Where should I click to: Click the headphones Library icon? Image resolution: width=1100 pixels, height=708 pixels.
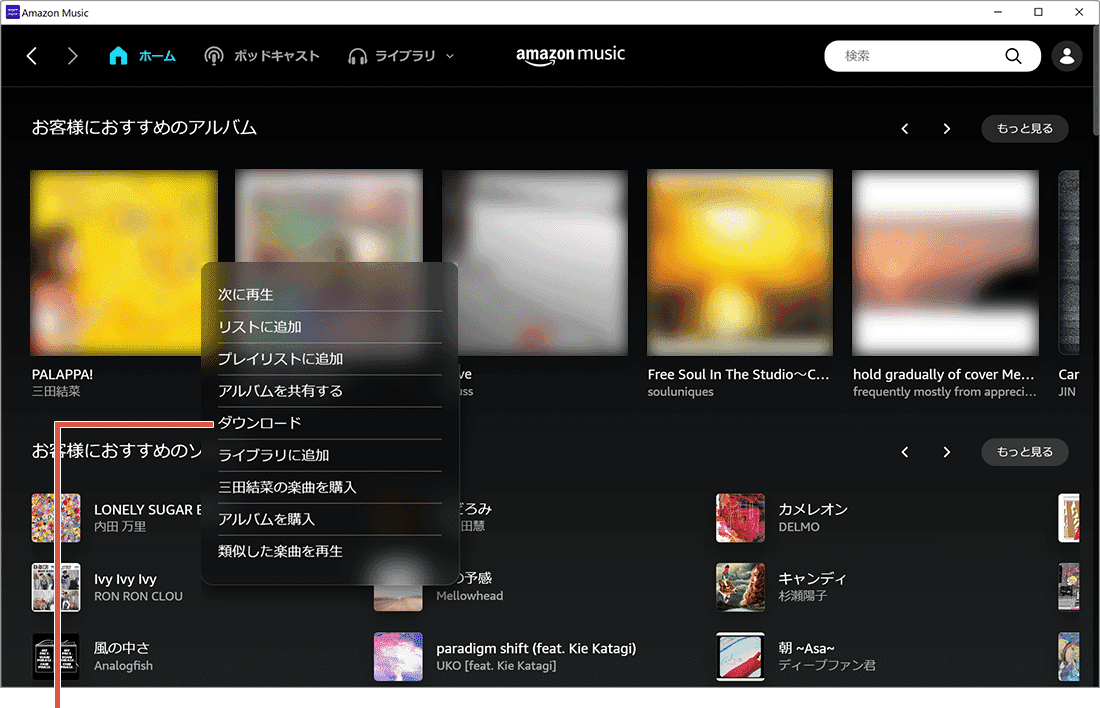pyautogui.click(x=358, y=56)
